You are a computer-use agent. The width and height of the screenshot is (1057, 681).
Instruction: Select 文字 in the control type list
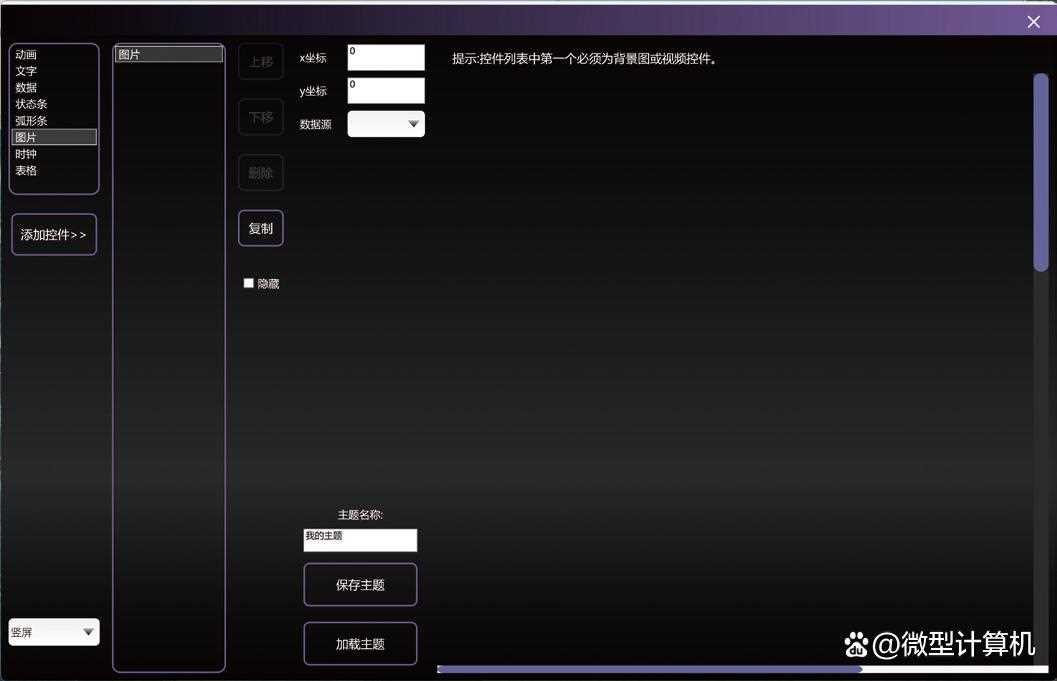[x=26, y=71]
